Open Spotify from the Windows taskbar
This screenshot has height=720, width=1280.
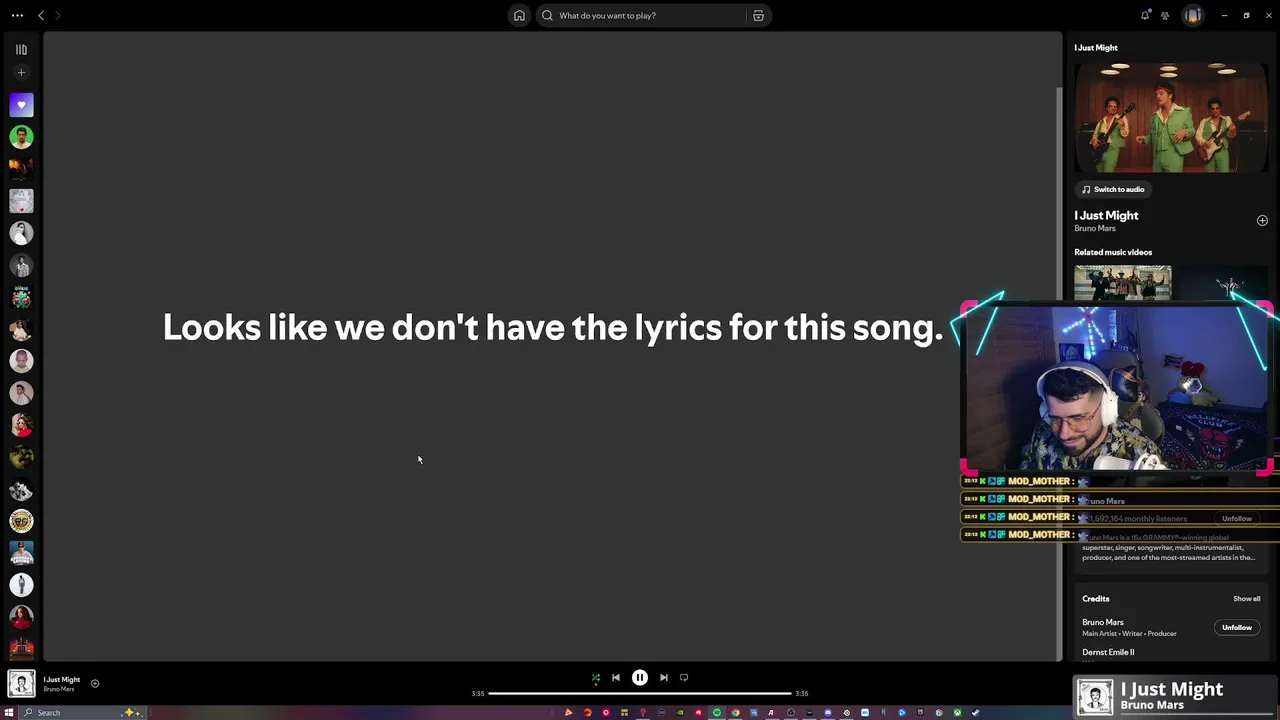(x=717, y=713)
